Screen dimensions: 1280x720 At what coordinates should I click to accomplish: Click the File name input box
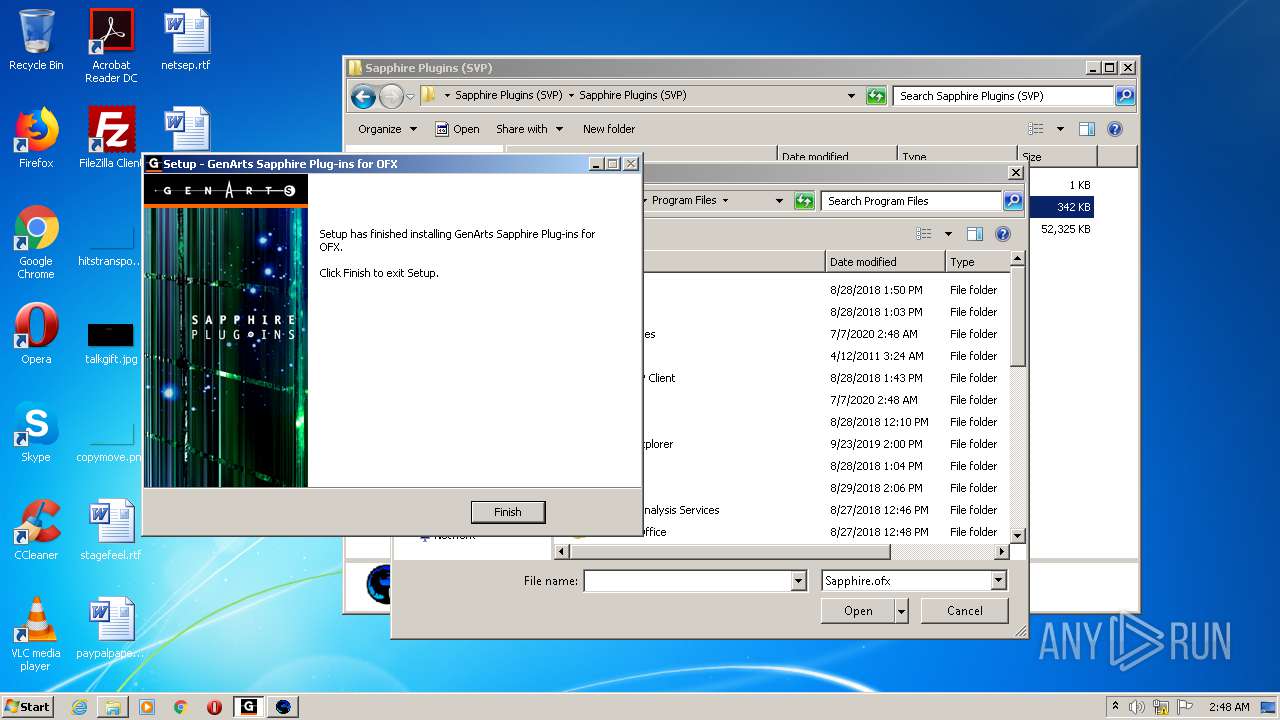(x=687, y=581)
